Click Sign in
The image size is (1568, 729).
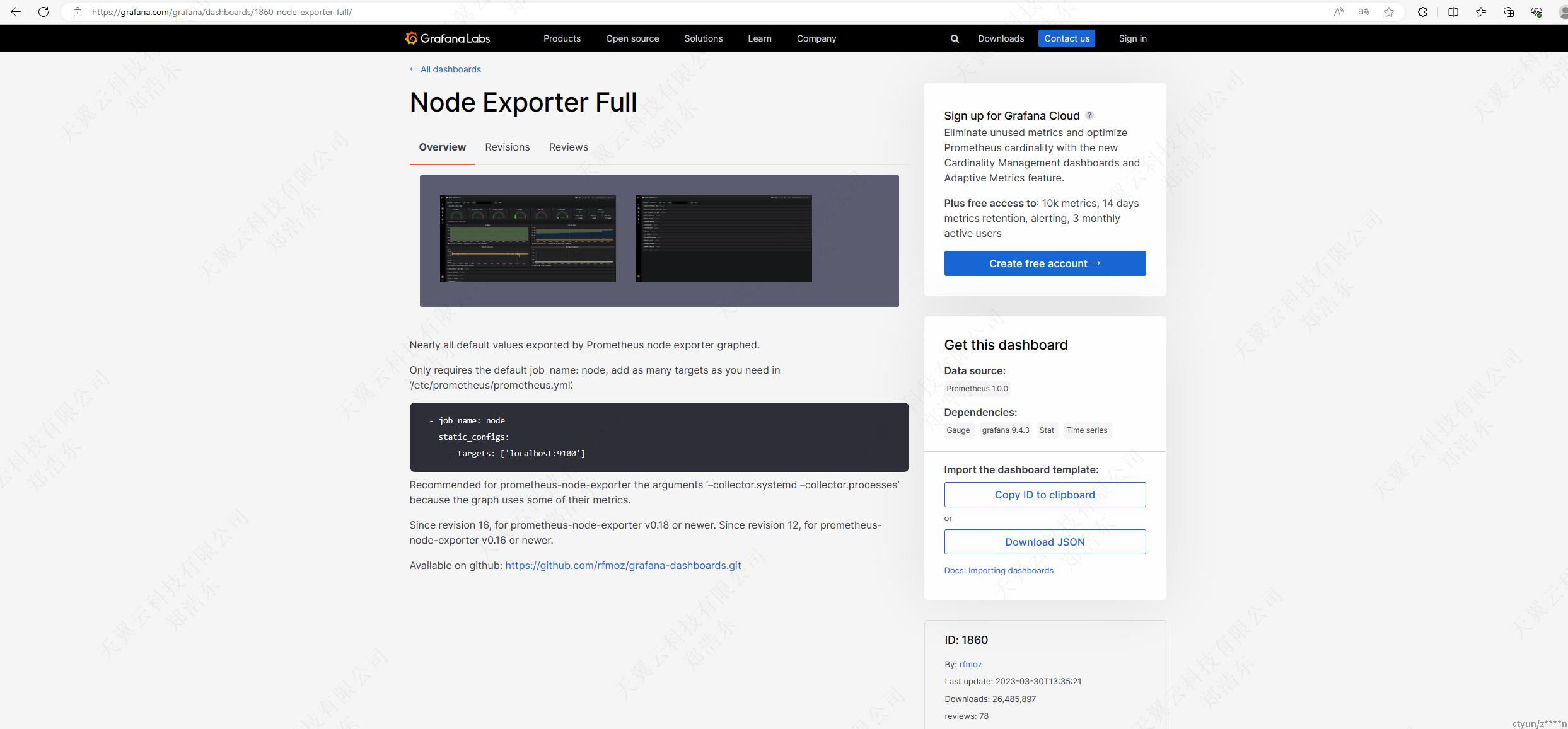[1132, 38]
